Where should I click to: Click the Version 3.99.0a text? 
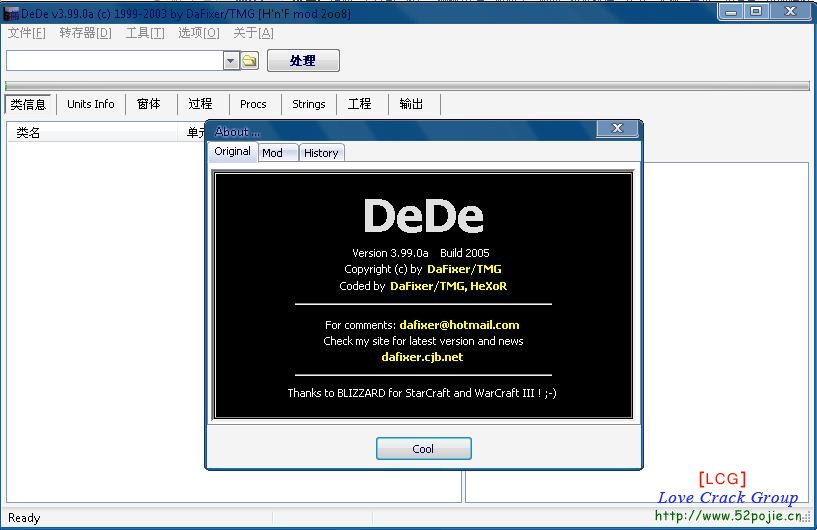[390, 253]
